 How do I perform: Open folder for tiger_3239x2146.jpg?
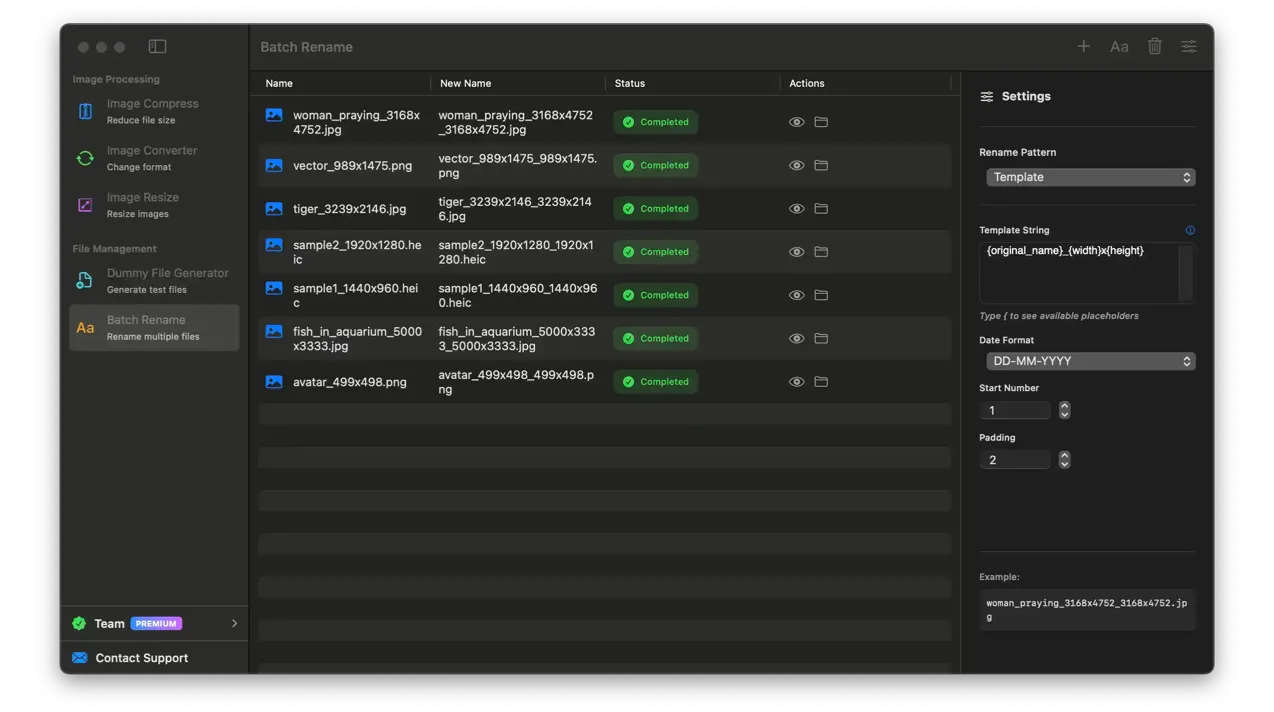(821, 209)
